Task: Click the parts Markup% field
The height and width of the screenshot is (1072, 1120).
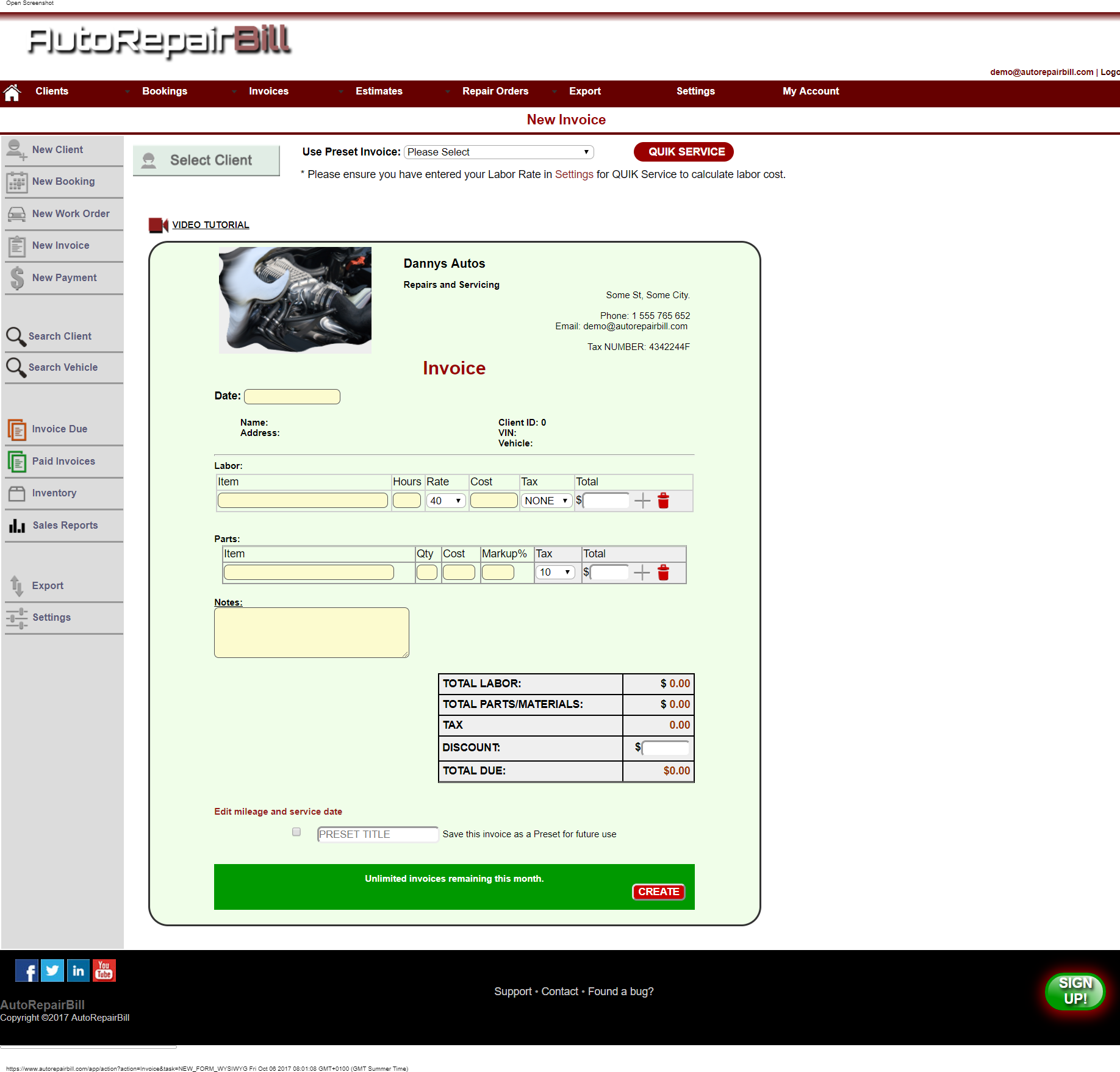Action: coord(498,572)
